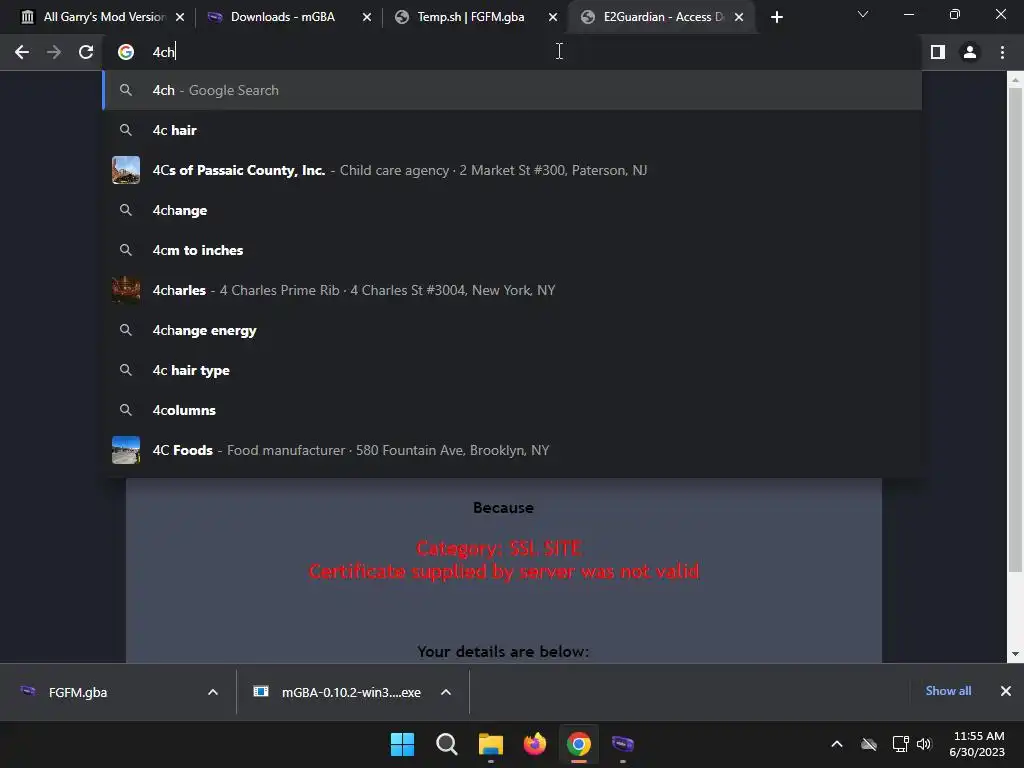Click the Google icon in address bar
This screenshot has height=768, width=1024.
126,52
